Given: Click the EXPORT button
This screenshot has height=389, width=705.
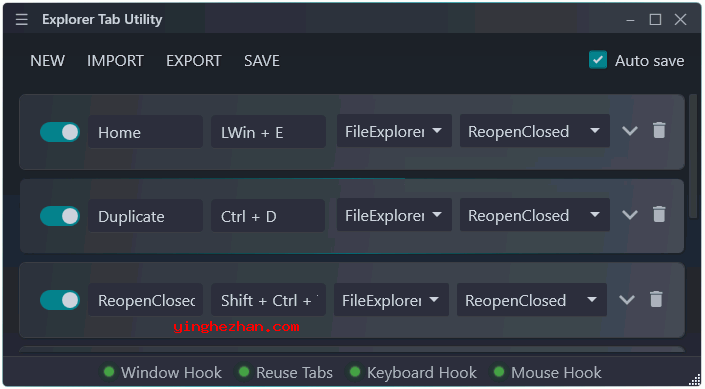Looking at the screenshot, I should [x=194, y=61].
